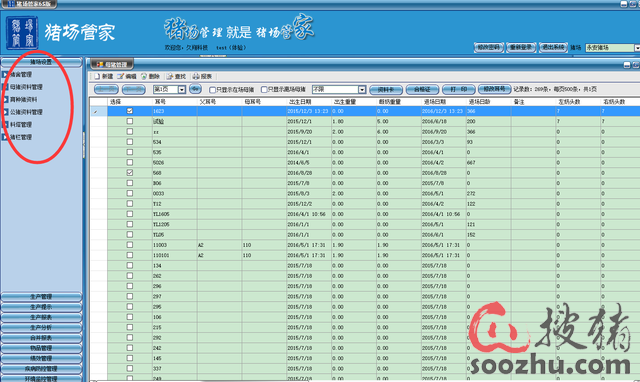Select 母猪资料管理 in the sidebar
This screenshot has width=640, height=382.
[x=26, y=87]
